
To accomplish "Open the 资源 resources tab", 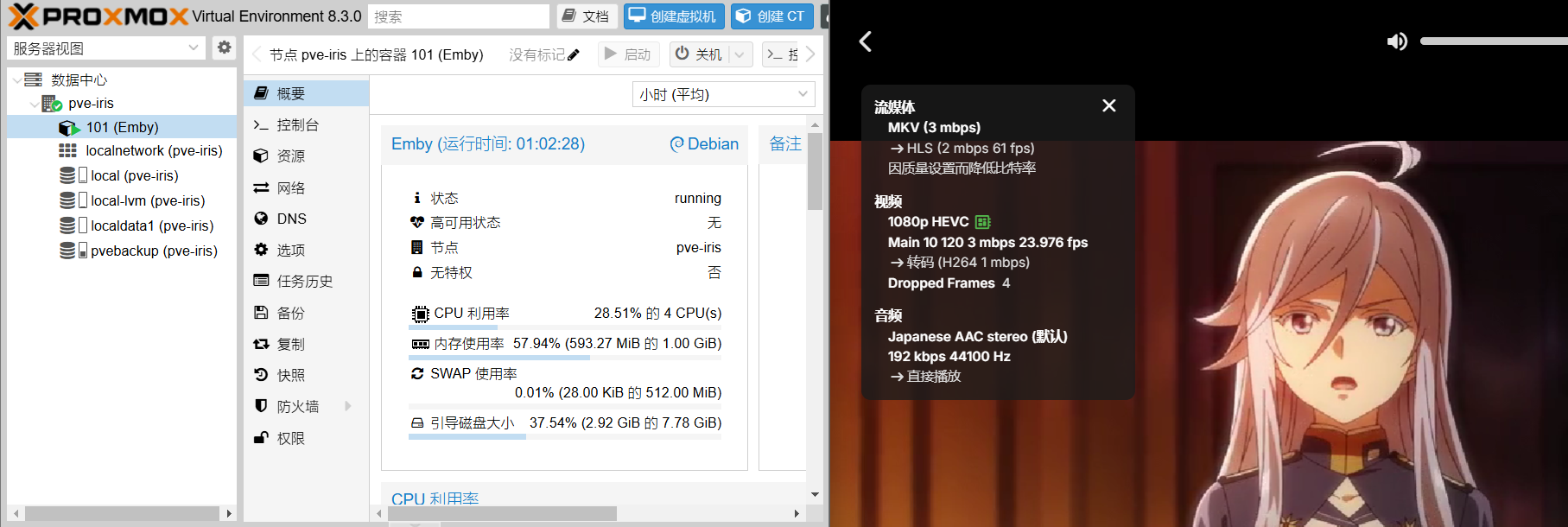I will tap(307, 156).
